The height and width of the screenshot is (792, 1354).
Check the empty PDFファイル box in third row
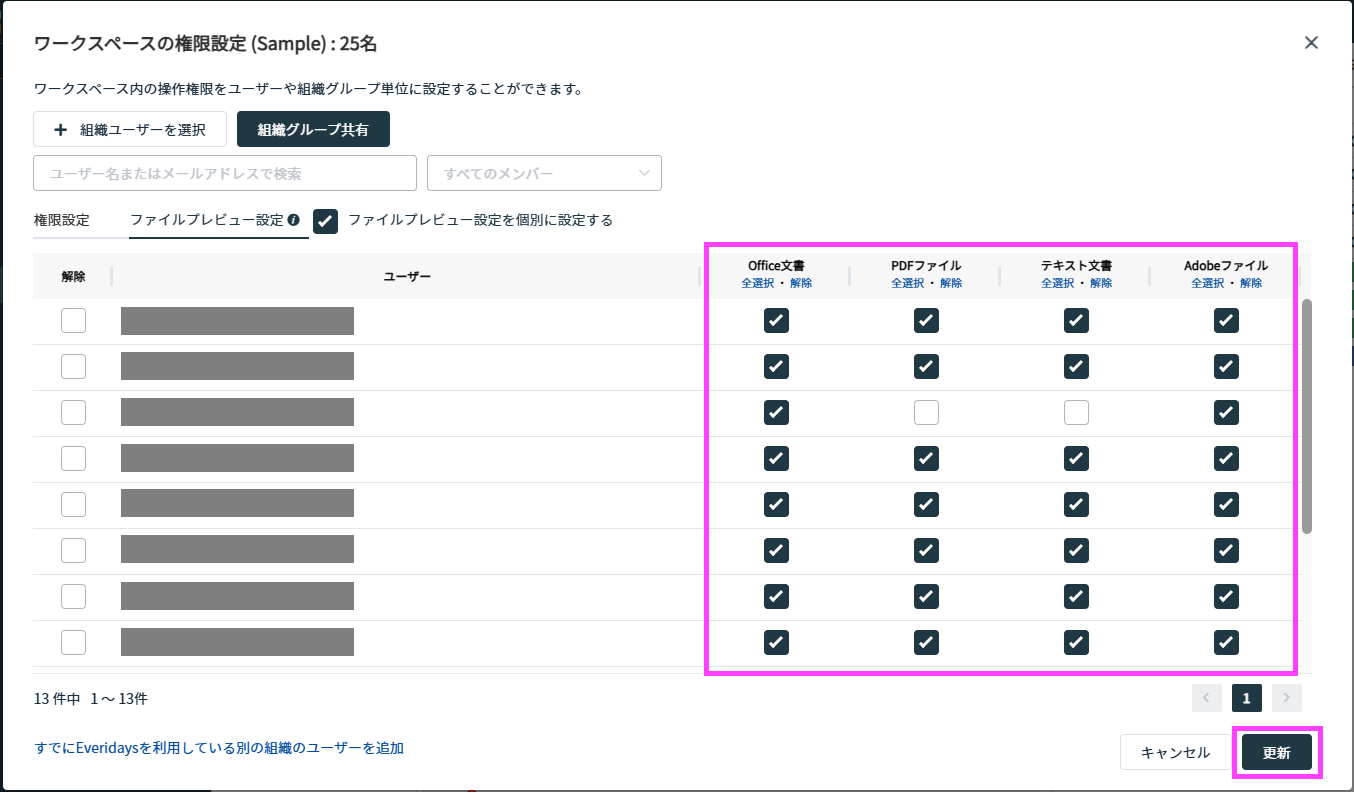coord(926,412)
